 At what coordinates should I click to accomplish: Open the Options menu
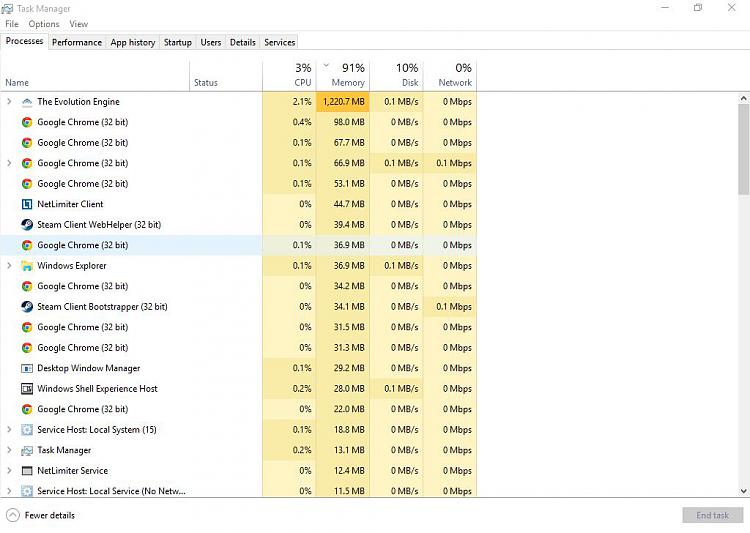pos(44,24)
